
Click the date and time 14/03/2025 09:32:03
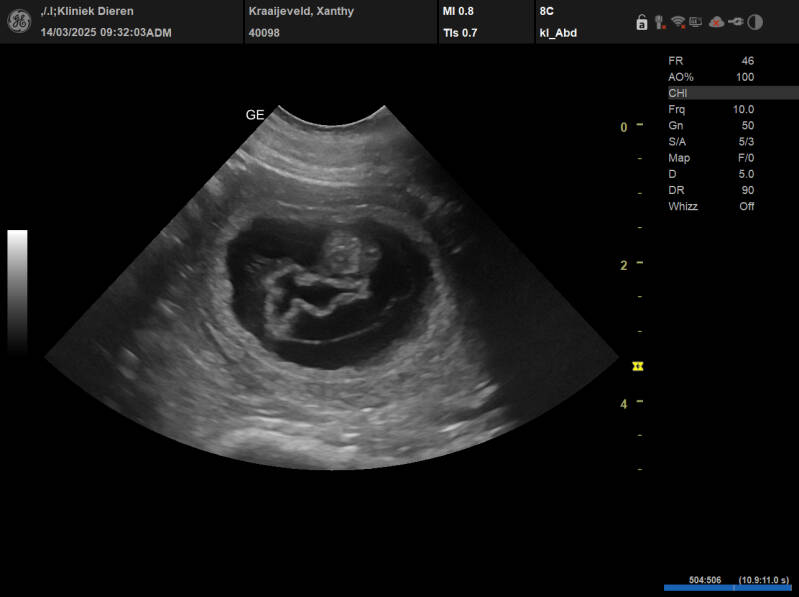(93, 33)
